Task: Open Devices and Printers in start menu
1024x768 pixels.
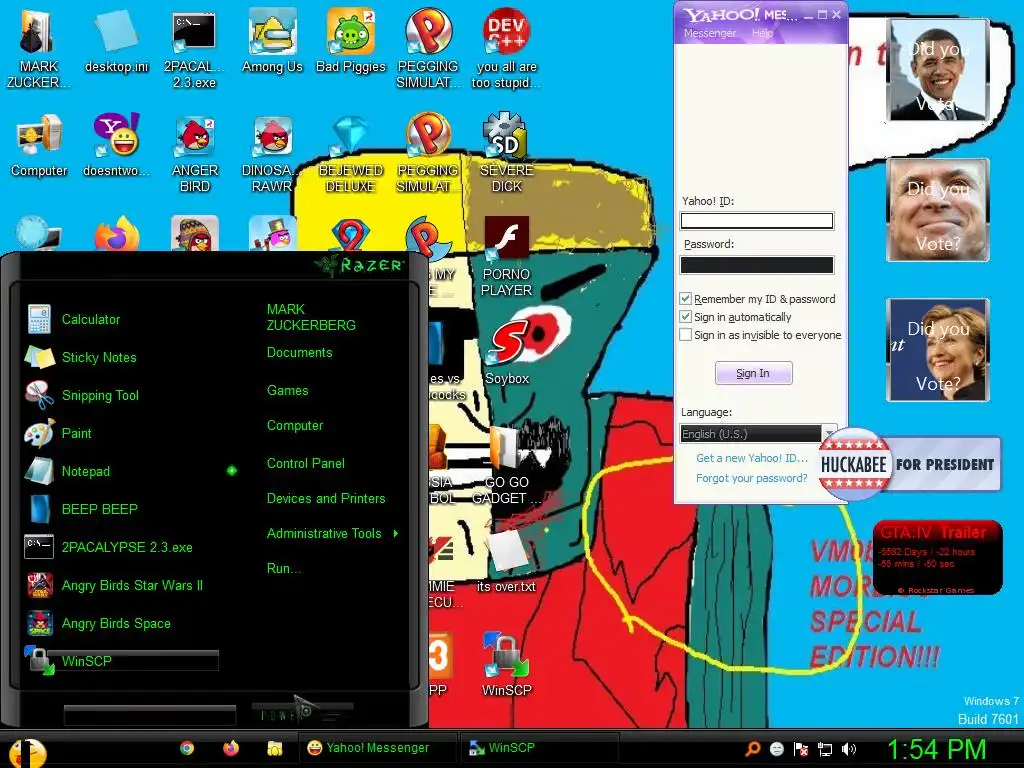Action: (326, 498)
